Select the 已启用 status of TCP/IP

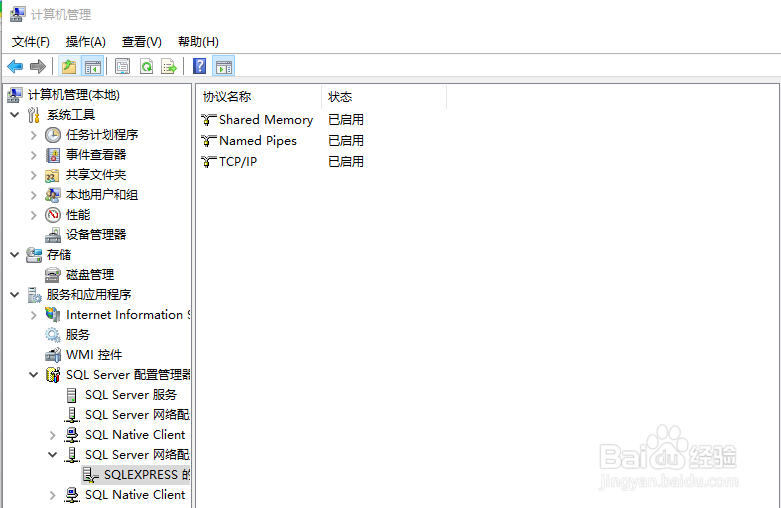pyautogui.click(x=346, y=161)
